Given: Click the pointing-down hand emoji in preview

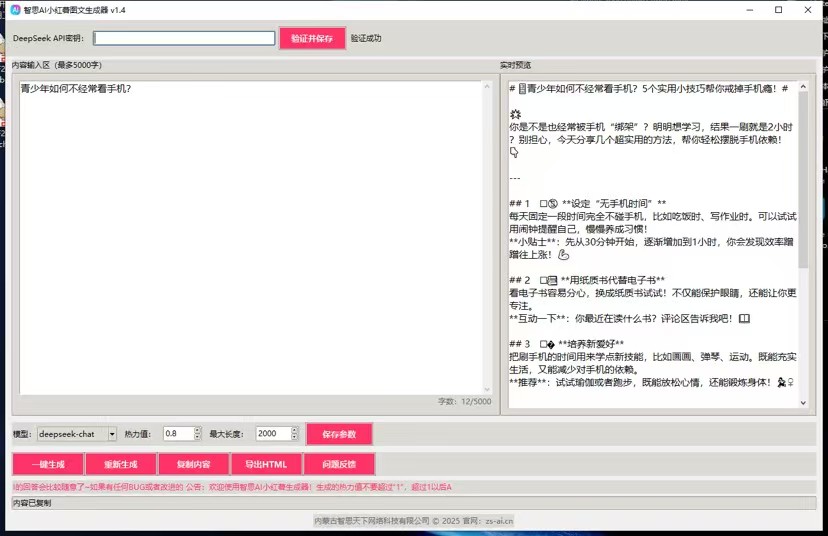Looking at the screenshot, I should [x=514, y=153].
